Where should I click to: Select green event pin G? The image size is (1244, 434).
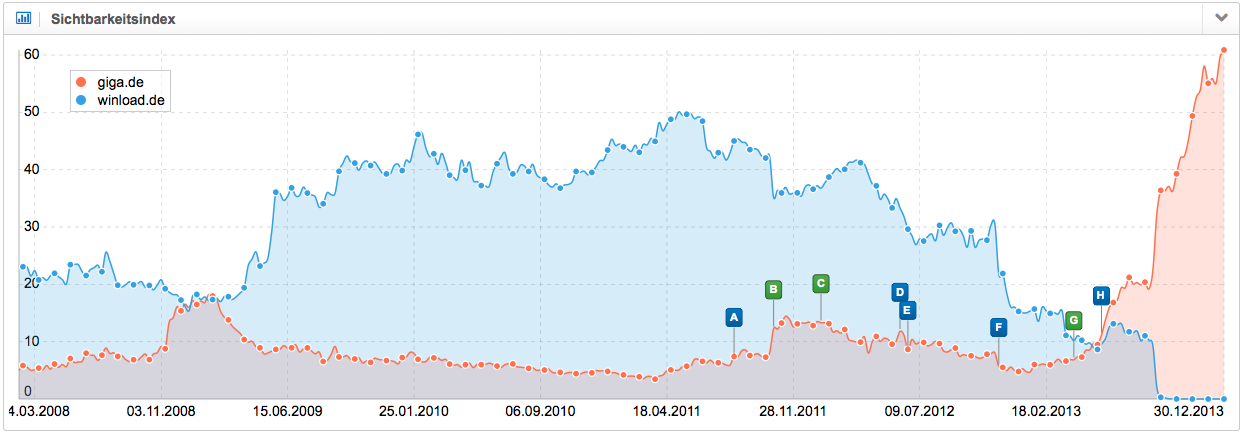pyautogui.click(x=1074, y=320)
